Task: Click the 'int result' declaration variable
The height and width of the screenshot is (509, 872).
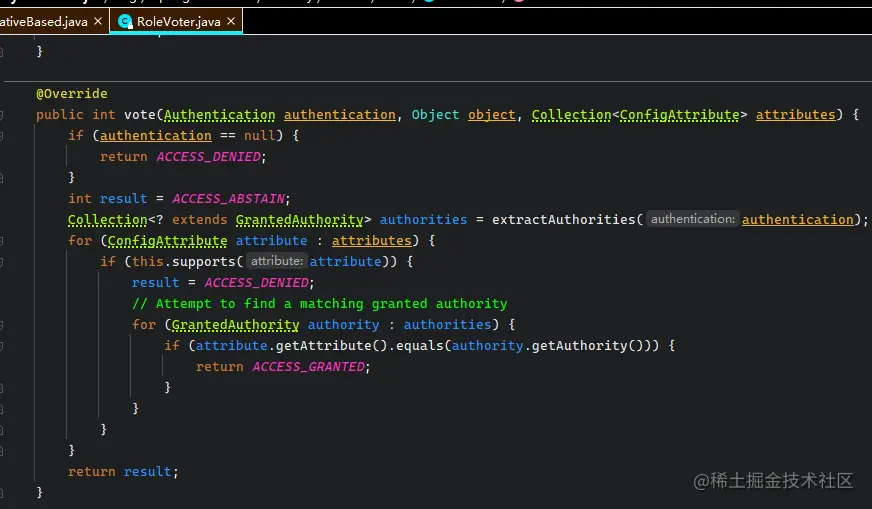Action: point(123,199)
